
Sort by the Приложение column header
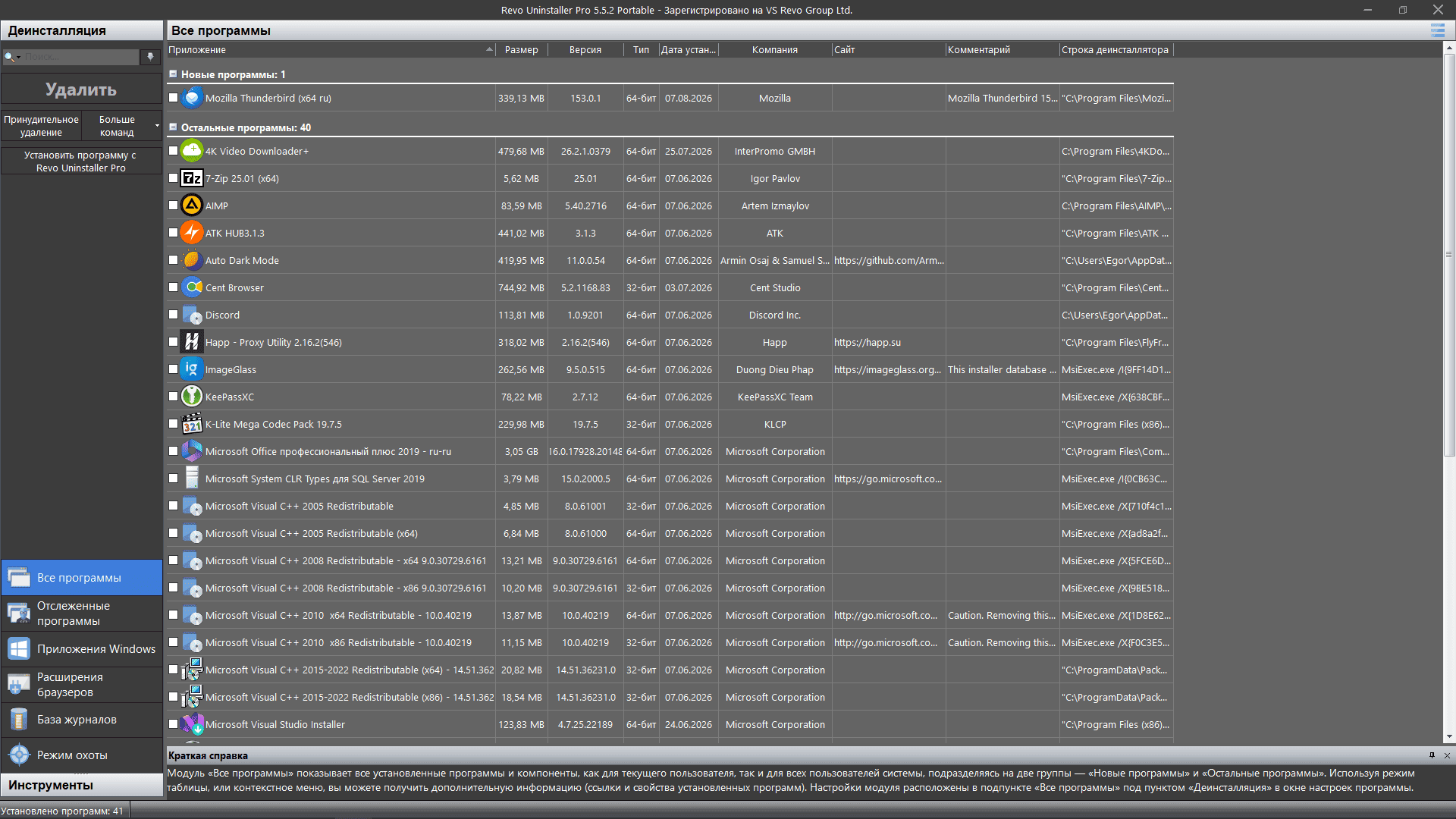coord(331,49)
